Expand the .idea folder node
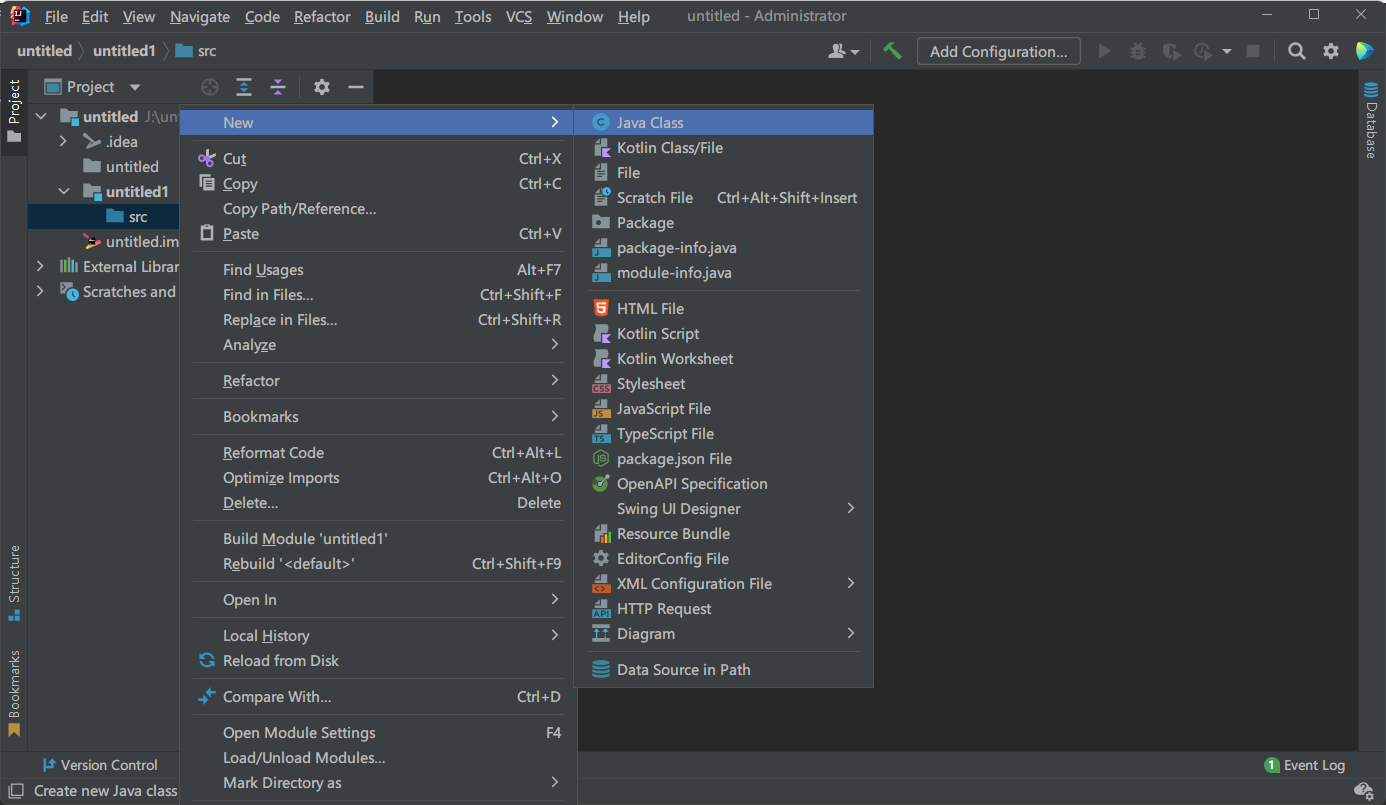The width and height of the screenshot is (1386, 805). [64, 141]
